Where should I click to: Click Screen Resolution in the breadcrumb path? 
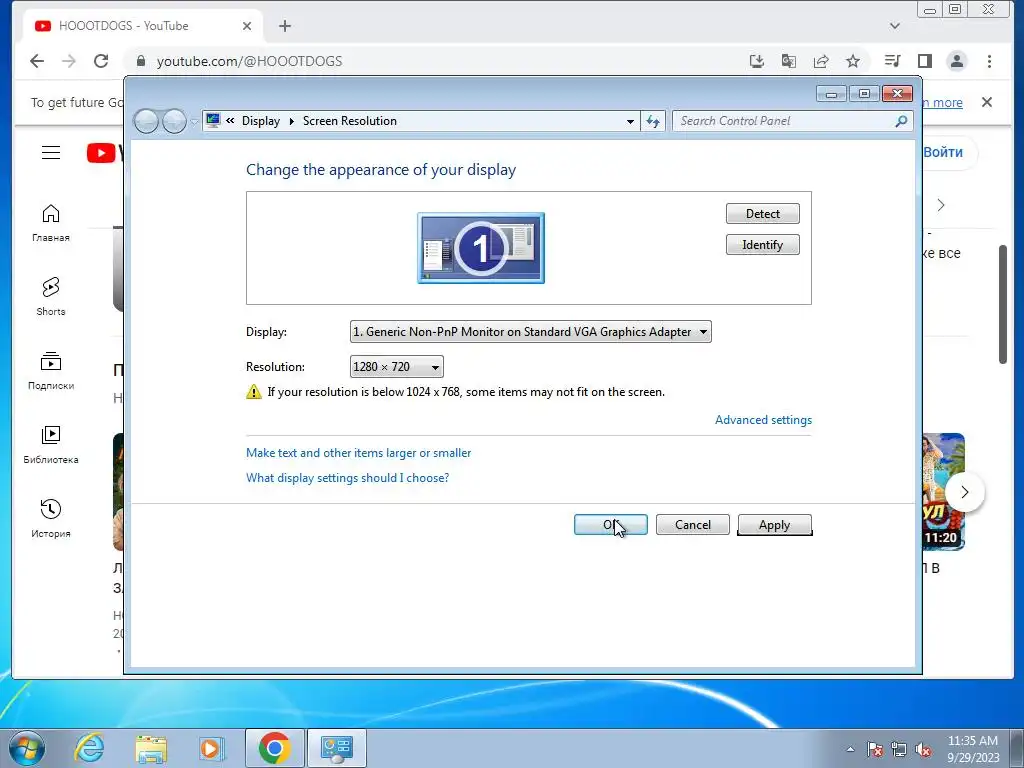click(x=349, y=121)
